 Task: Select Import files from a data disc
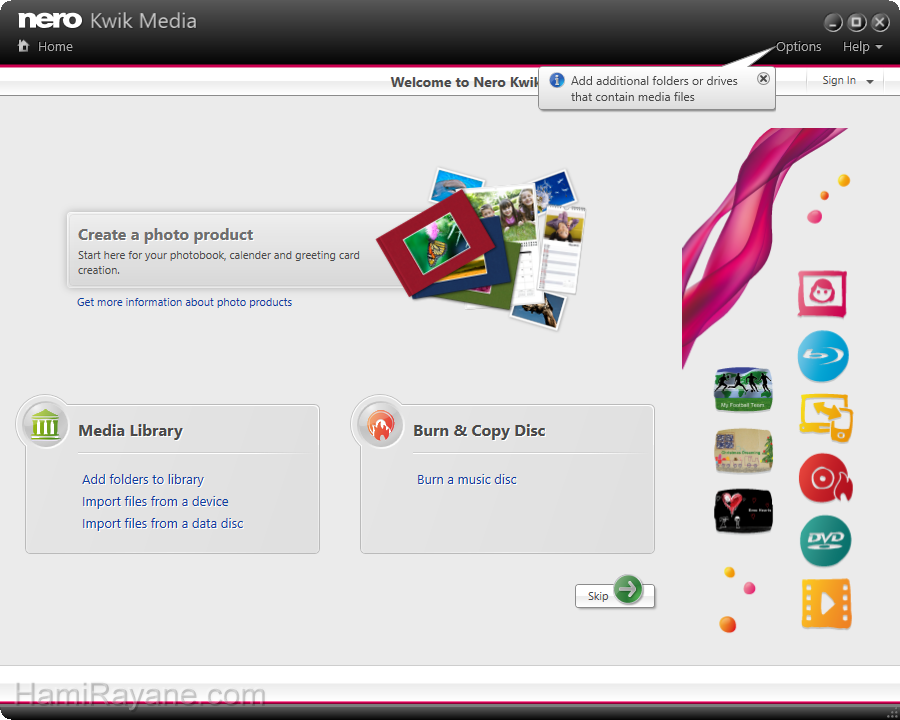point(162,524)
